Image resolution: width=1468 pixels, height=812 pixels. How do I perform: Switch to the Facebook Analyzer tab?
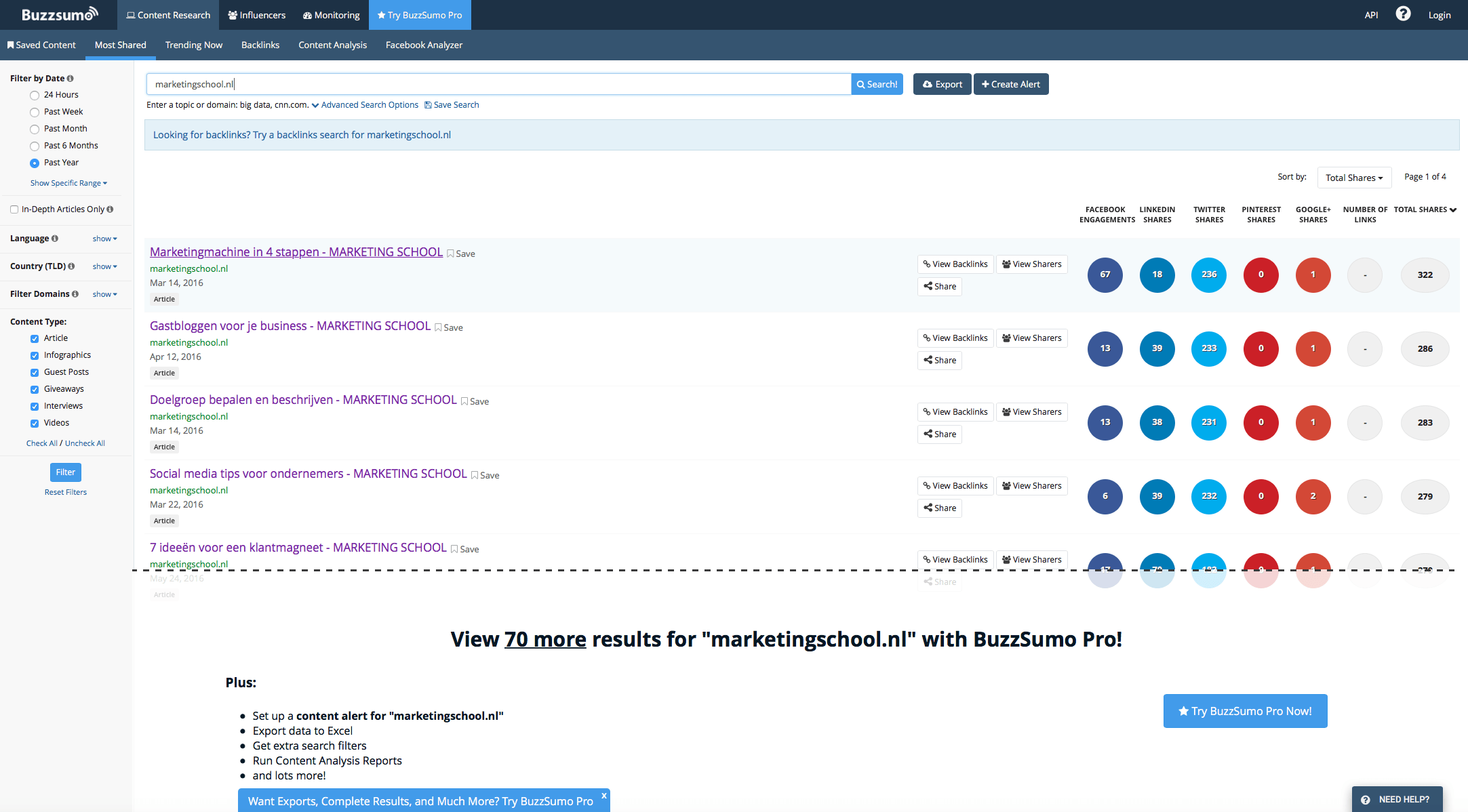(x=424, y=45)
